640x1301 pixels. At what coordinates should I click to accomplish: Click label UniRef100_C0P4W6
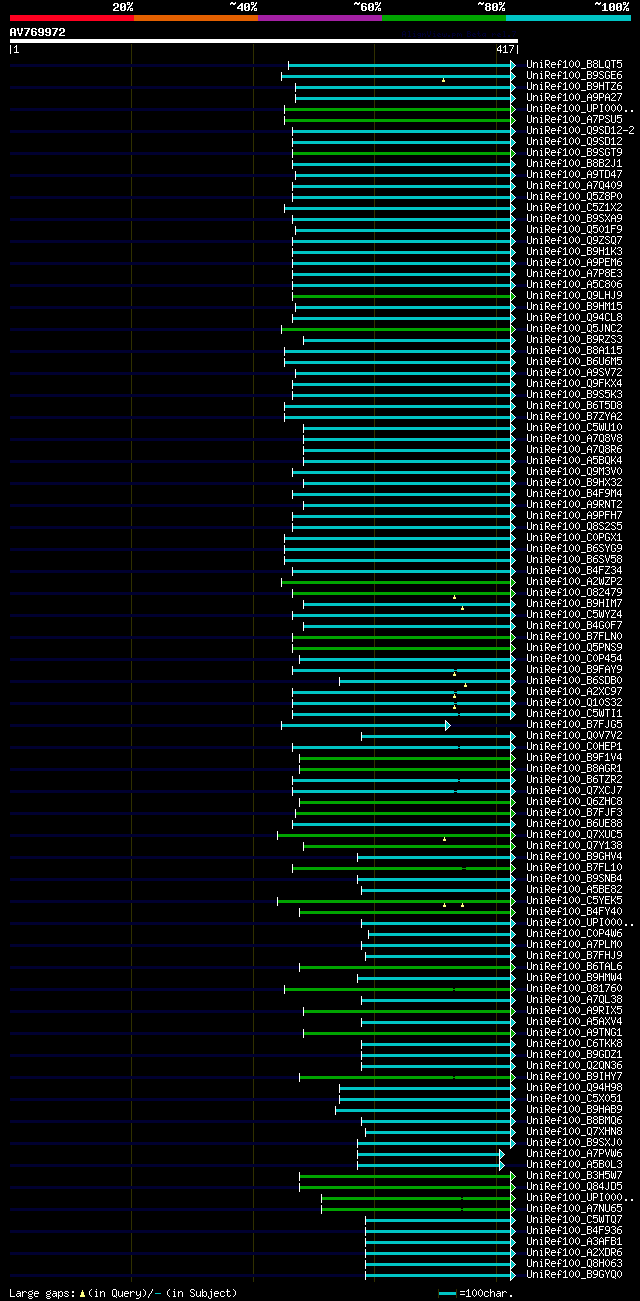(x=574, y=933)
